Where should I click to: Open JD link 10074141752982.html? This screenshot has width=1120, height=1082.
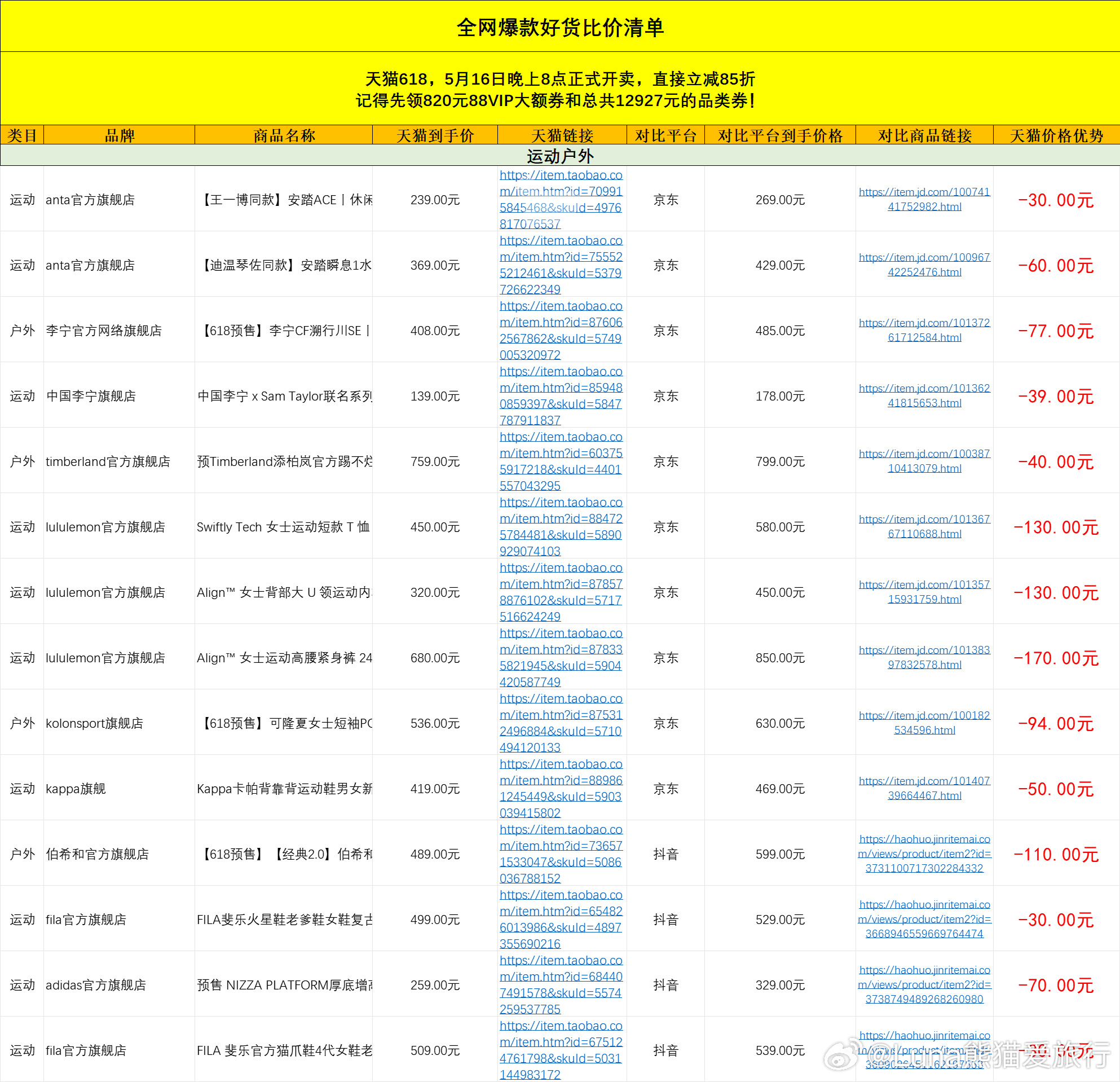[x=924, y=199]
